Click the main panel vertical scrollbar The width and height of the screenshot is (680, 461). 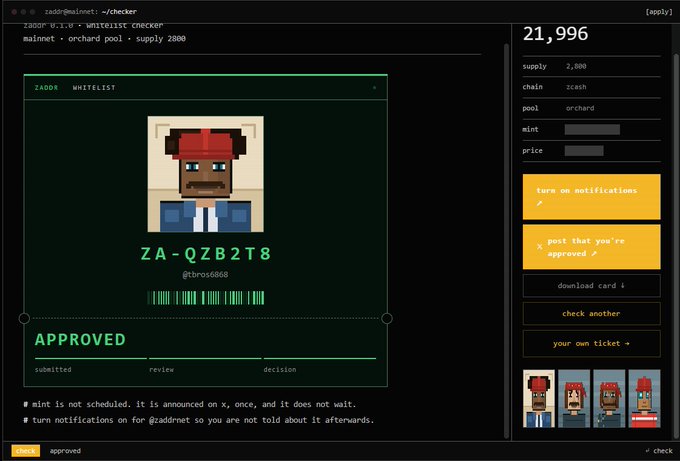(x=506, y=241)
